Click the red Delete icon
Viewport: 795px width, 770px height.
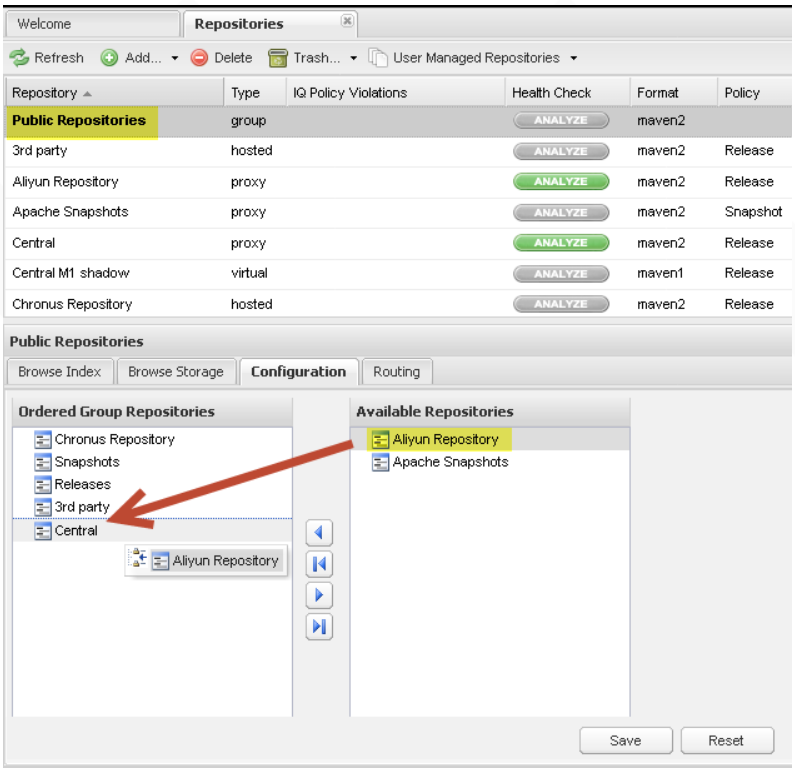point(199,58)
